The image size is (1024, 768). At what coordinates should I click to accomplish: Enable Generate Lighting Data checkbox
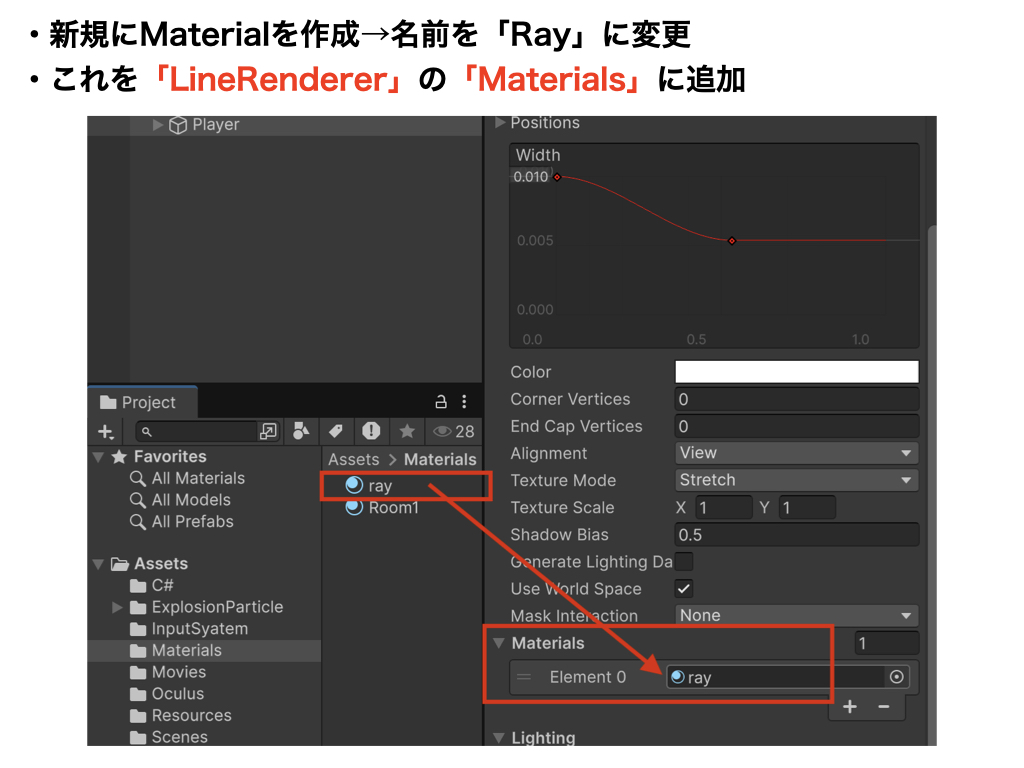click(684, 562)
